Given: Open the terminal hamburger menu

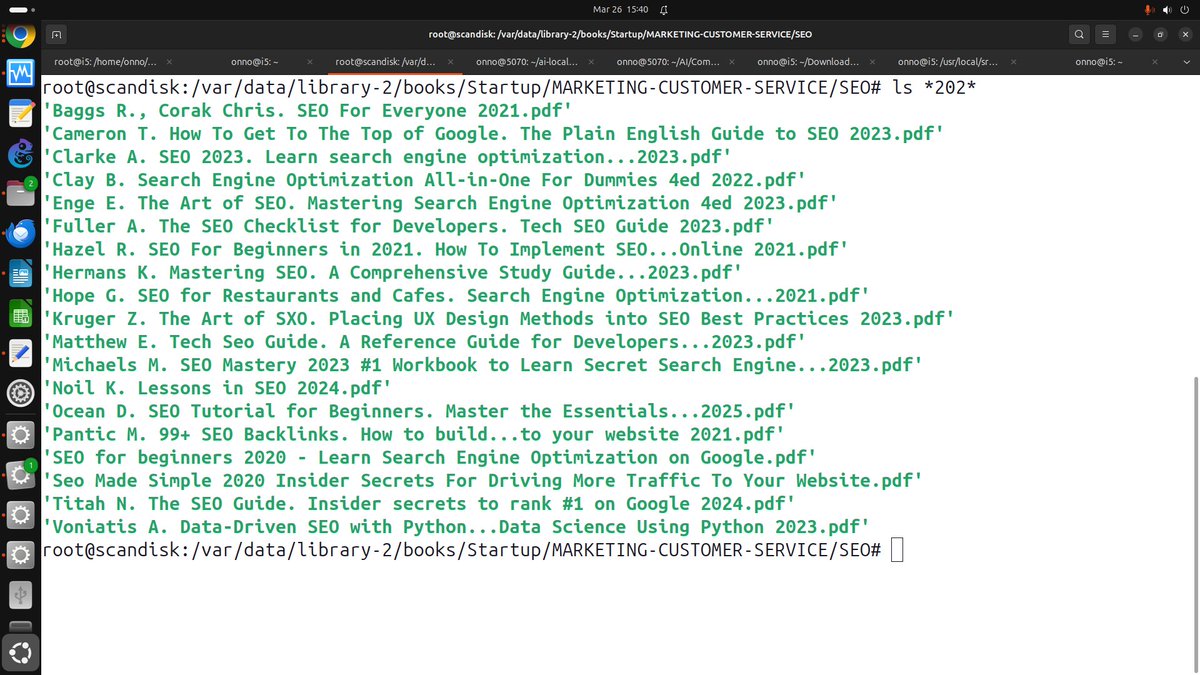Looking at the screenshot, I should [1106, 34].
